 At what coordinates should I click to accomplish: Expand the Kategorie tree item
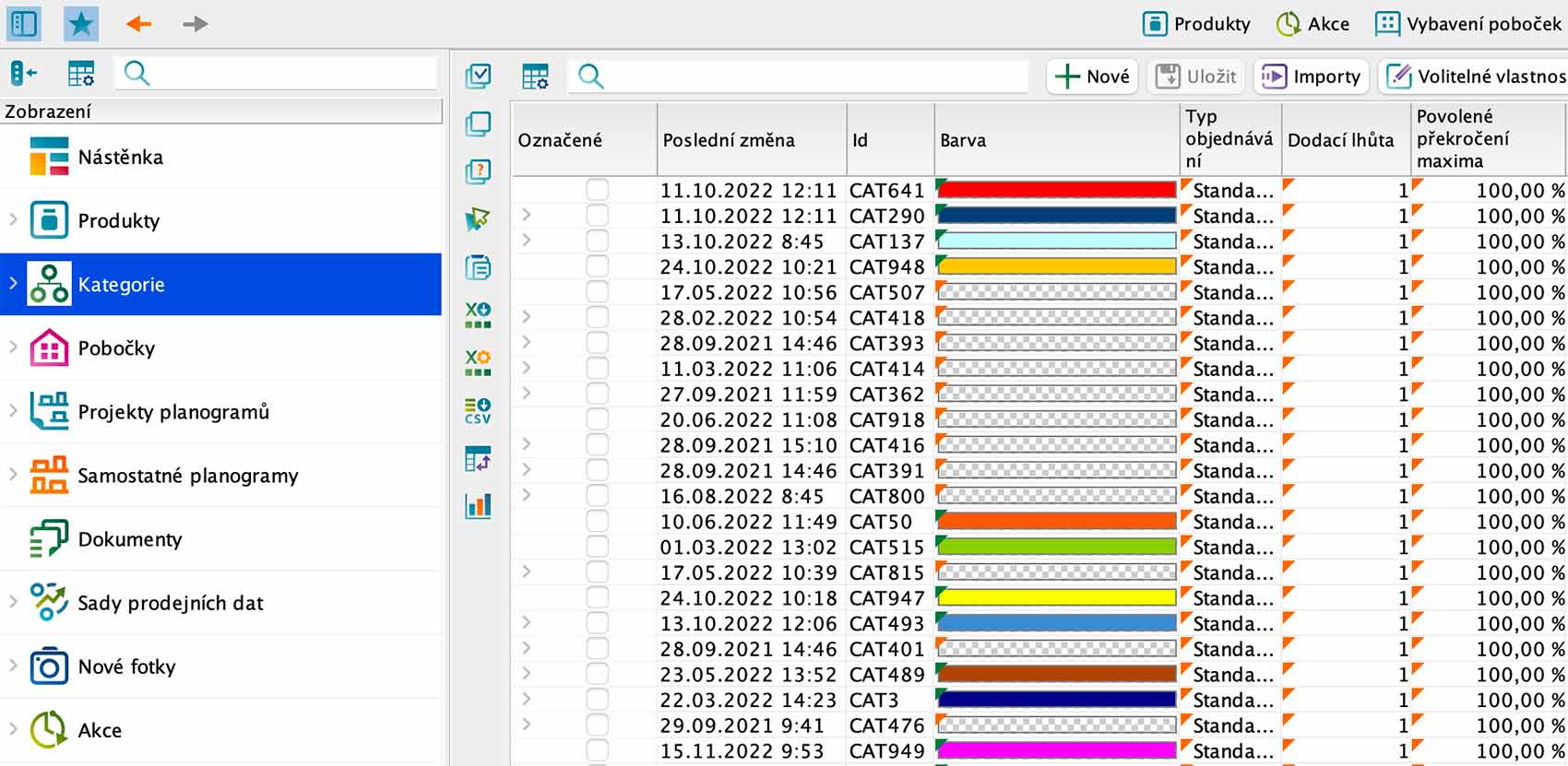tap(13, 283)
